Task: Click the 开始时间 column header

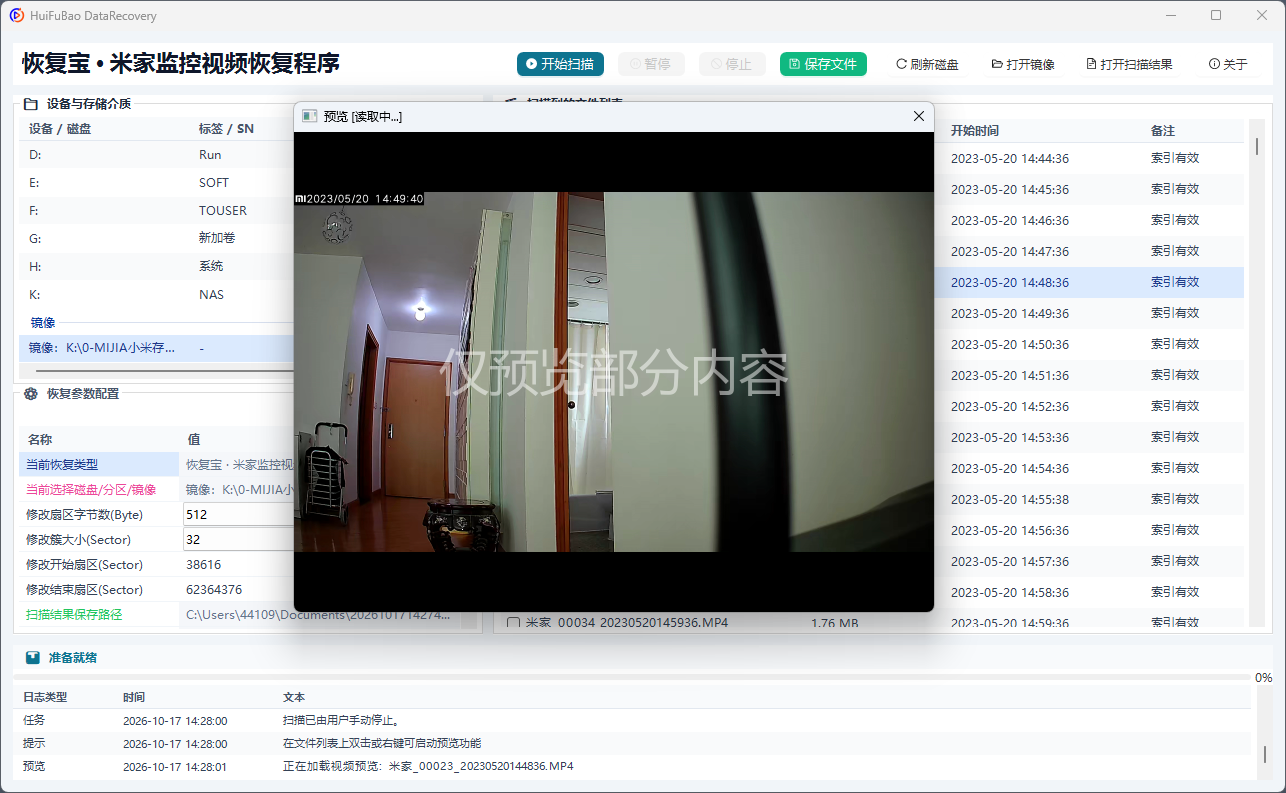Action: [x=974, y=131]
